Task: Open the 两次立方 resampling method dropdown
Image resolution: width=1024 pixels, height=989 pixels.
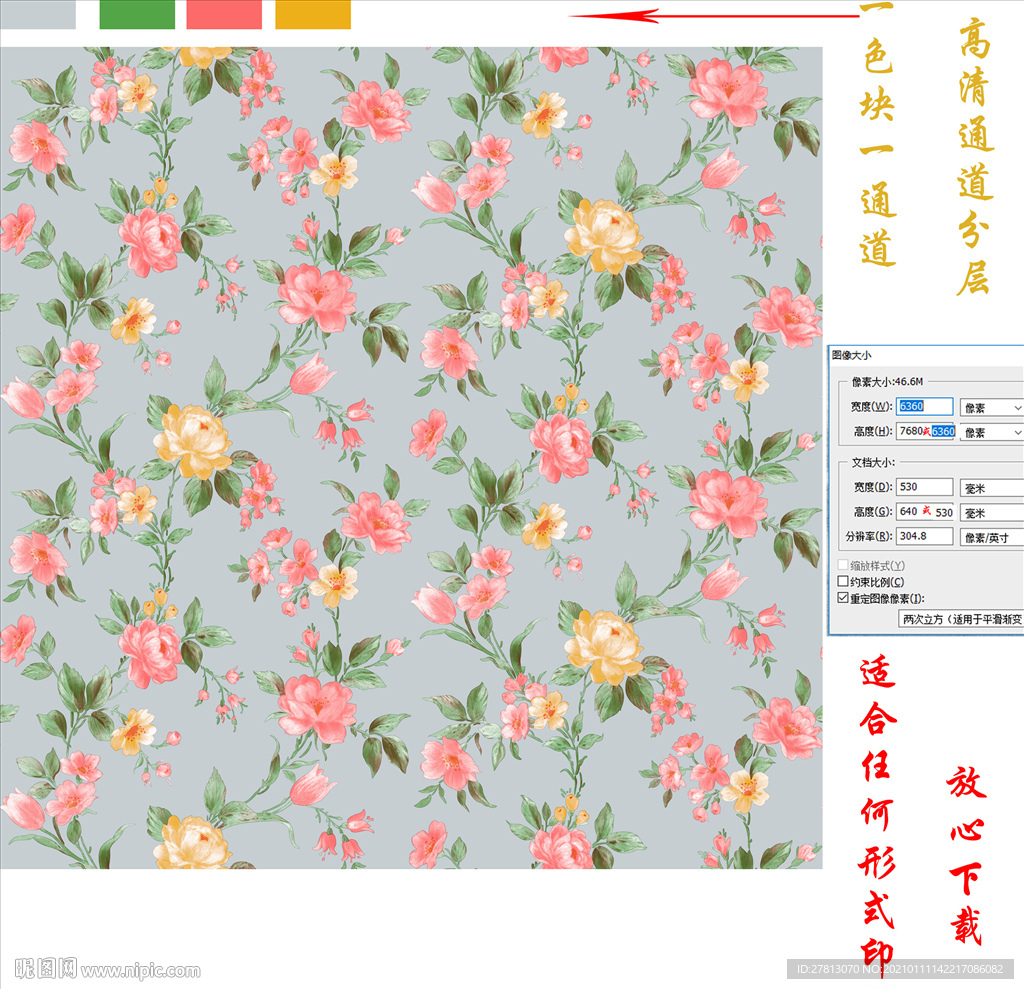Action: [961, 619]
